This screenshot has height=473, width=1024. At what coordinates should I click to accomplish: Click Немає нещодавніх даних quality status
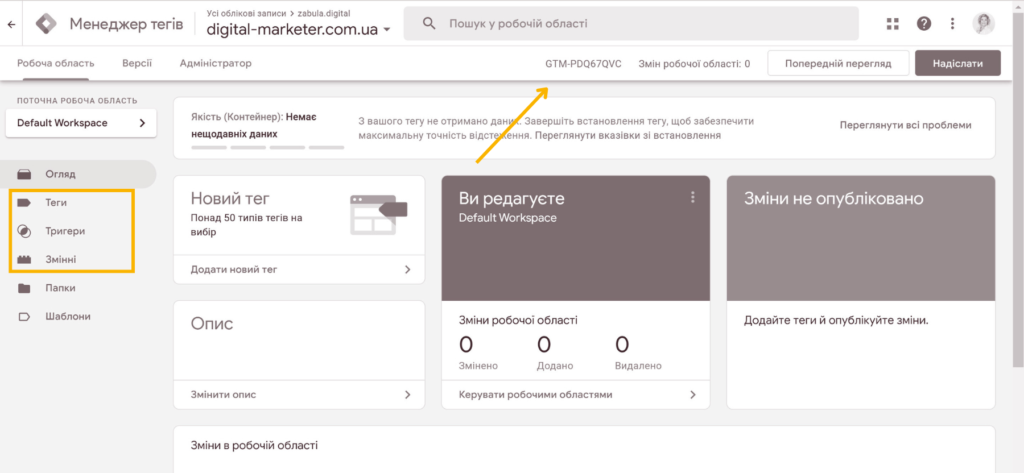[254, 125]
